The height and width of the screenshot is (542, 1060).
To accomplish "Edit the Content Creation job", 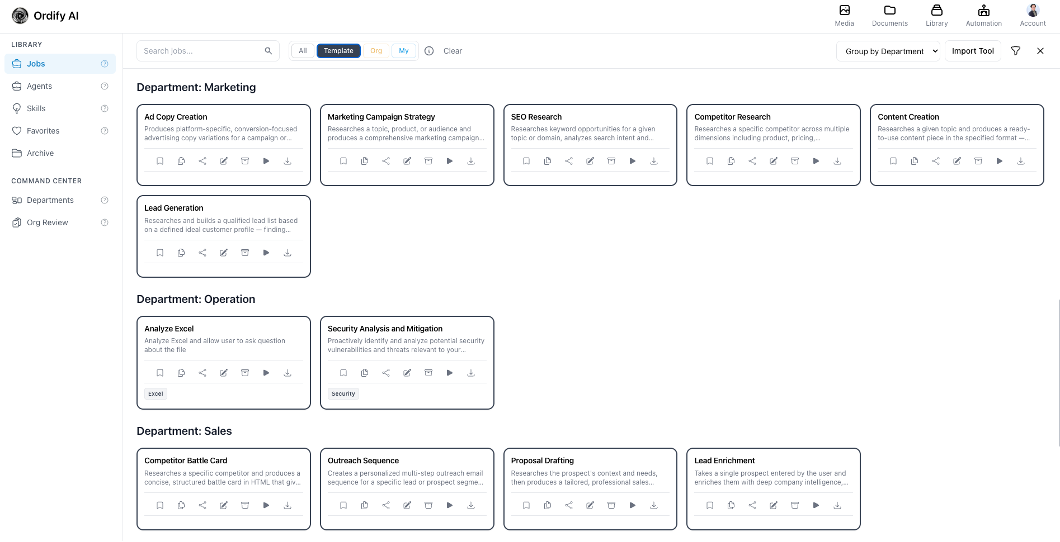I will click(x=957, y=161).
